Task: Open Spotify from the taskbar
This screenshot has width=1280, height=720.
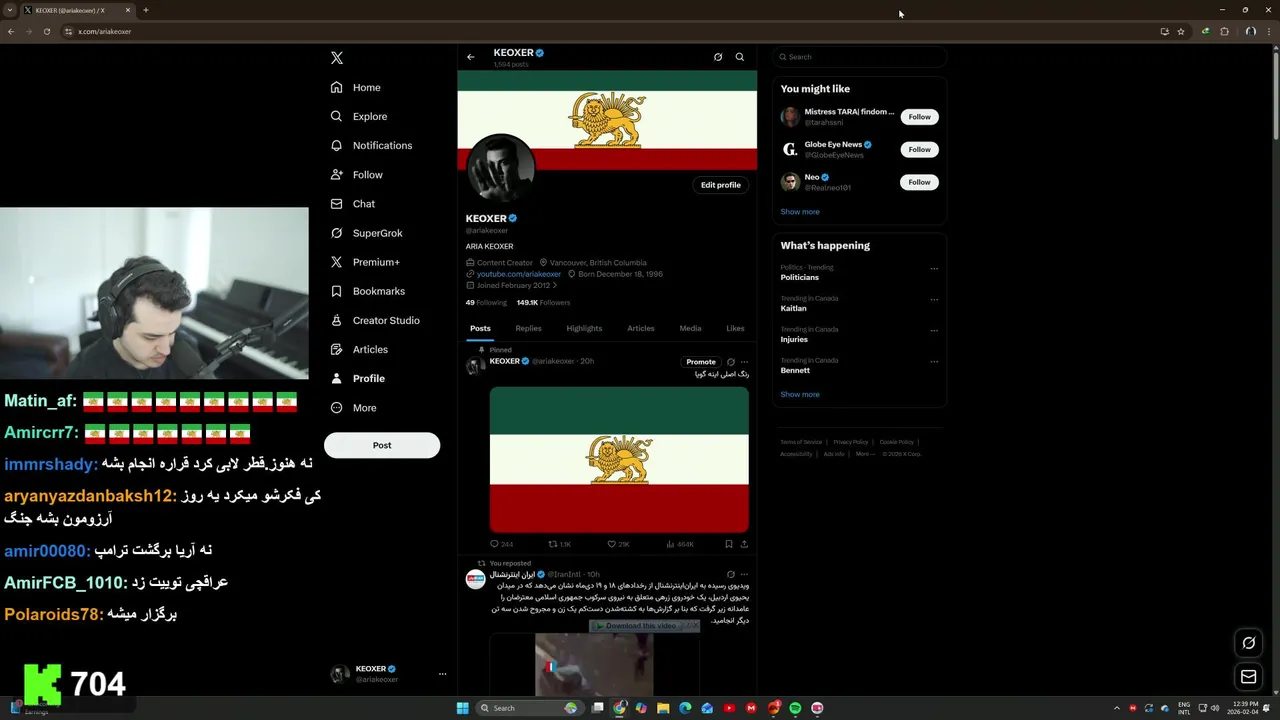Action: 795,708
